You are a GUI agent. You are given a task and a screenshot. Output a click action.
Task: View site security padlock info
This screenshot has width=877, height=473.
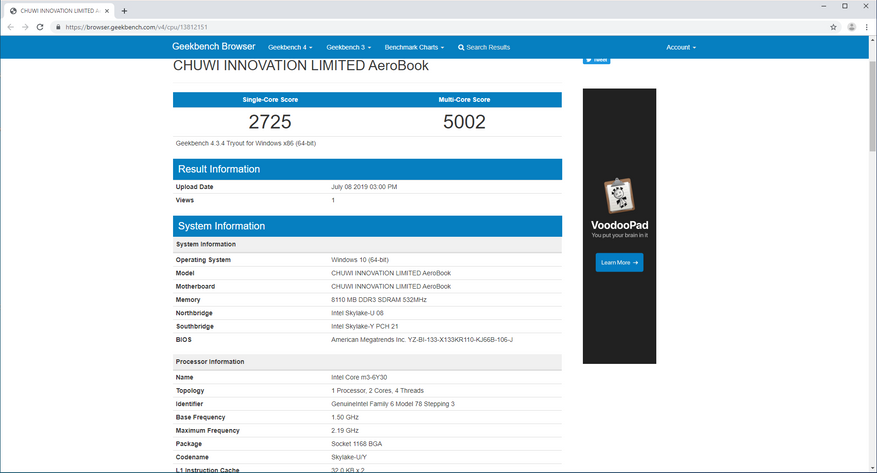[x=59, y=27]
